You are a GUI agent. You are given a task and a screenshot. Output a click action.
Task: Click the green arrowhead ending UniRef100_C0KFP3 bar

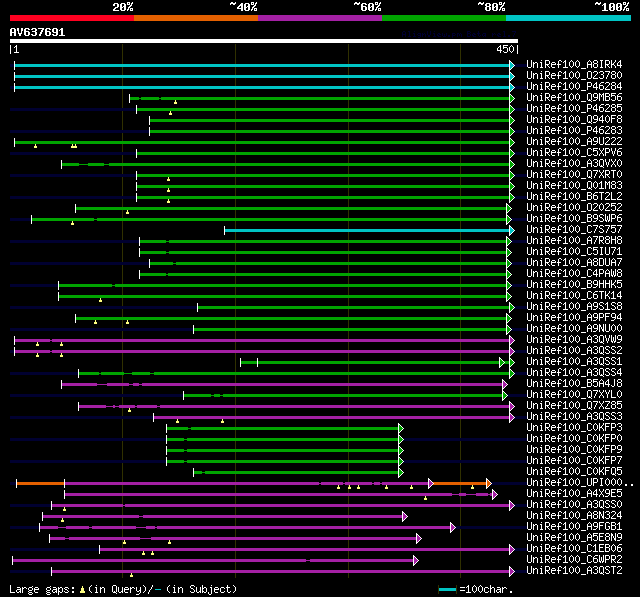click(401, 428)
